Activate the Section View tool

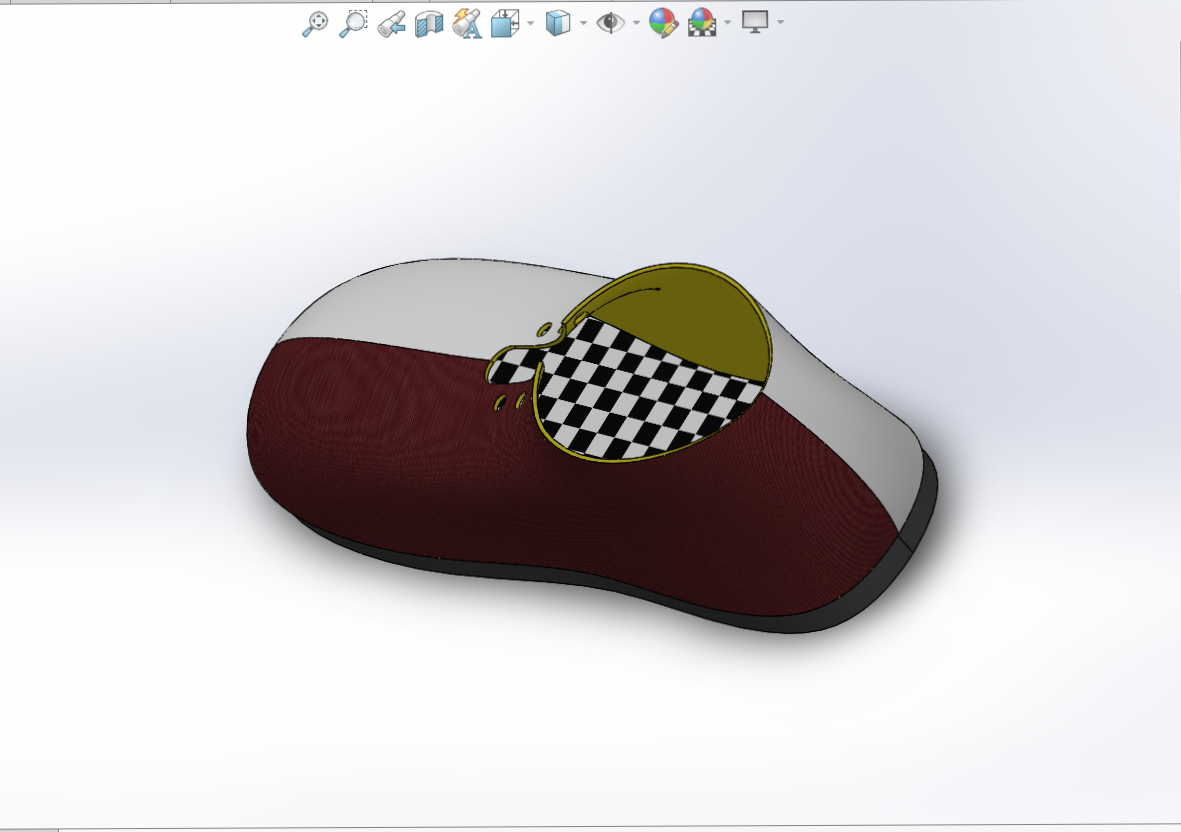(x=429, y=23)
